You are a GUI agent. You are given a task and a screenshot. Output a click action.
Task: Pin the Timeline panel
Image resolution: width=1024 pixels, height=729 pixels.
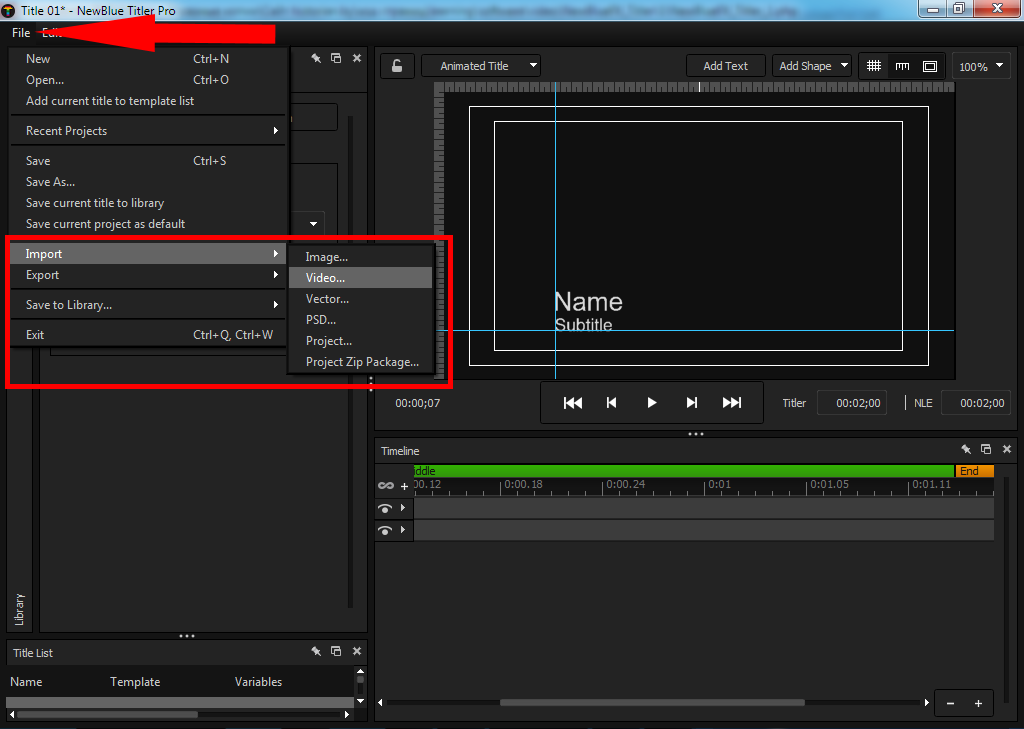[966, 450]
